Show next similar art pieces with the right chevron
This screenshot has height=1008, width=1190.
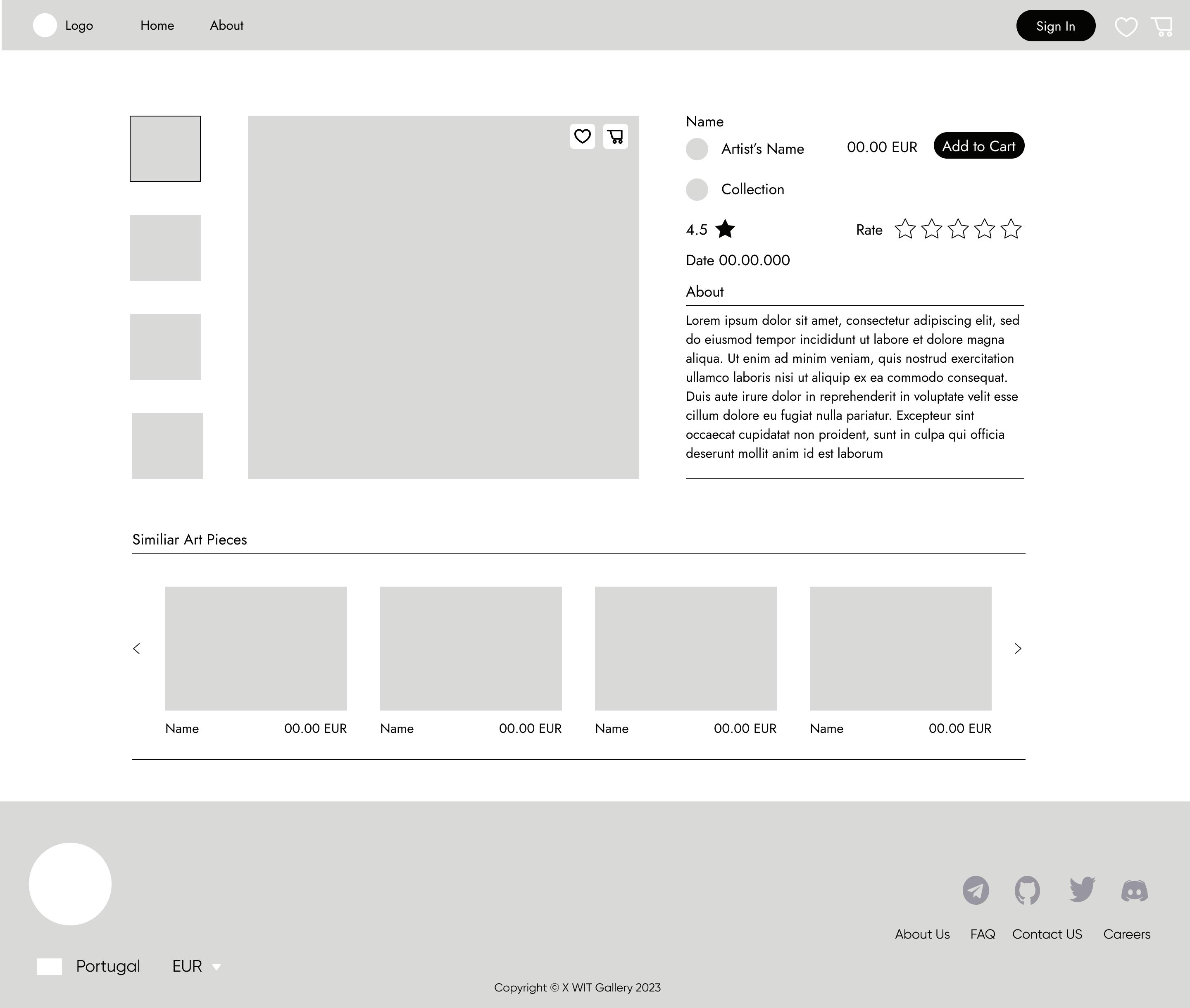1017,649
